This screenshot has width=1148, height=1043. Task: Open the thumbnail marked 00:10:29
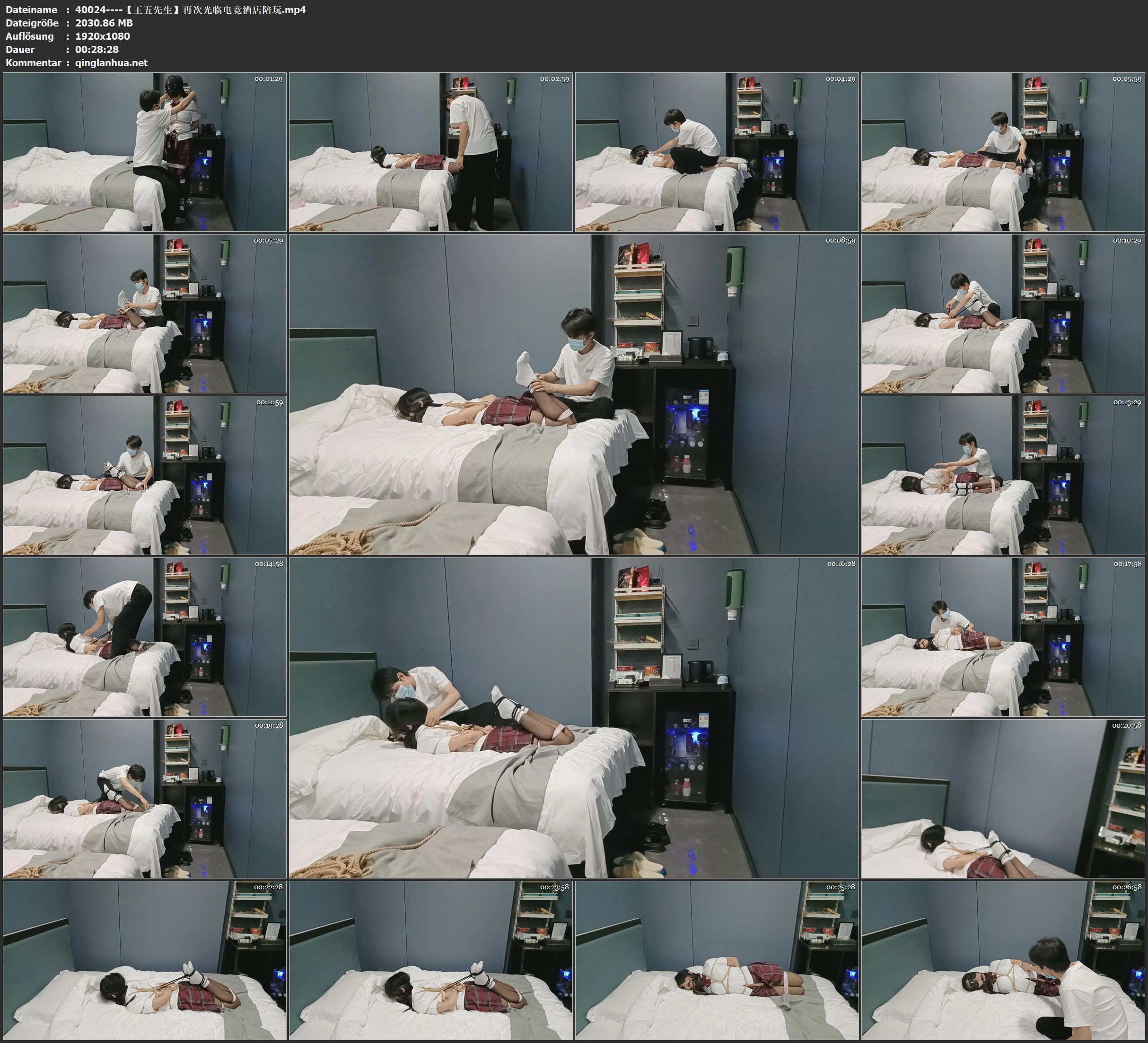pyautogui.click(x=1003, y=313)
